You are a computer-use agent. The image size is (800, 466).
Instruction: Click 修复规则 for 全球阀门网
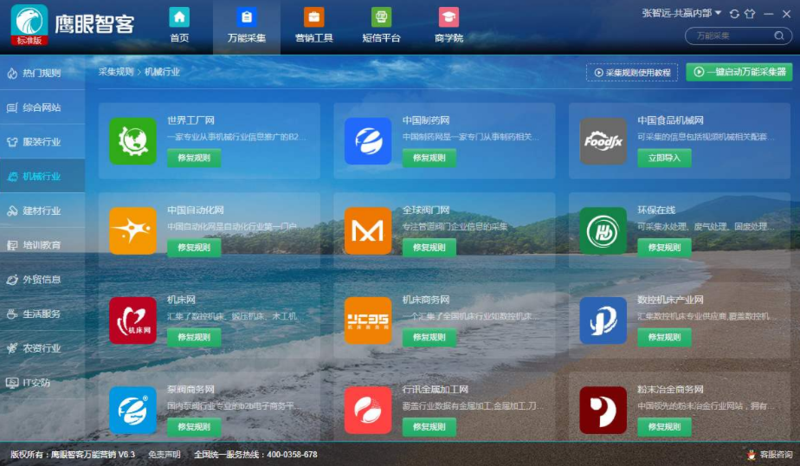[429, 248]
